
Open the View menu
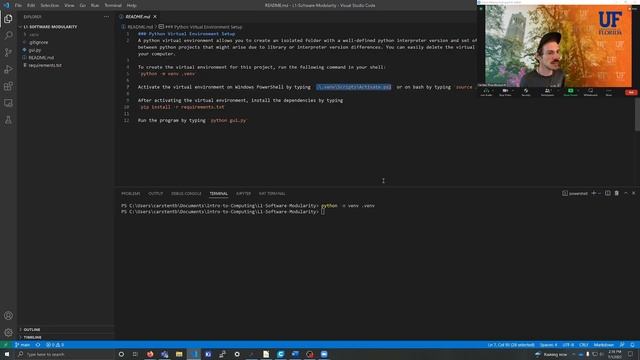click(69, 5)
